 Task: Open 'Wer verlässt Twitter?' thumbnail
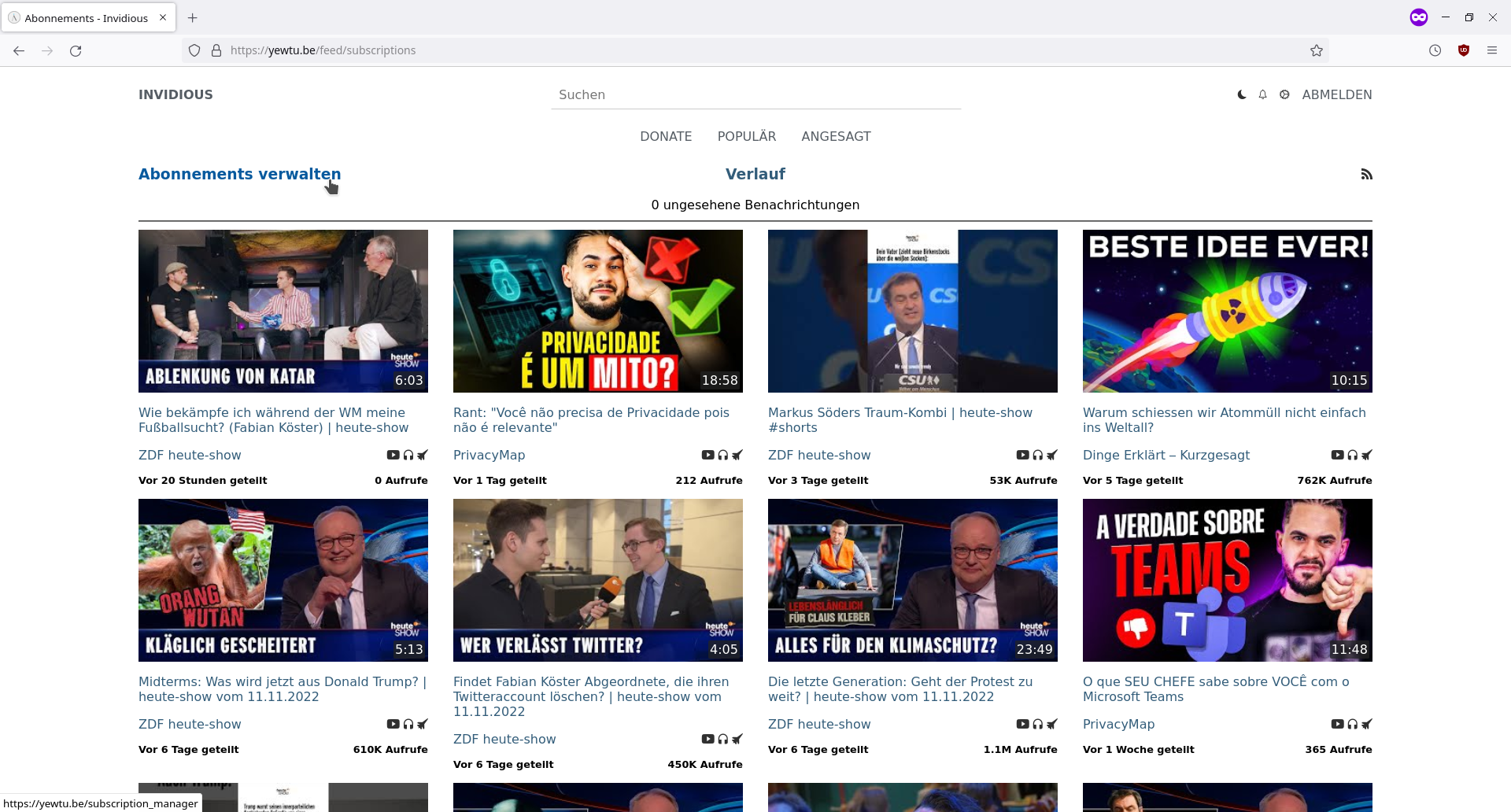click(598, 580)
